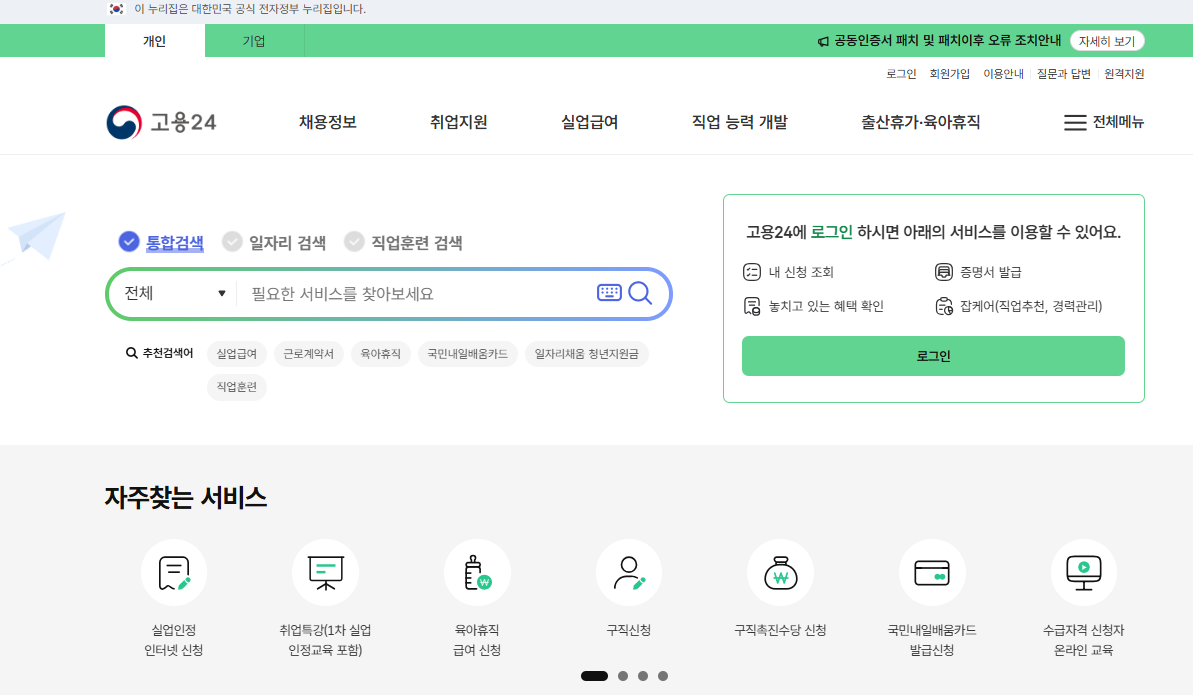This screenshot has height=695, width=1193.
Task: Open the virtual keyboard in the search bar
Action: [608, 293]
